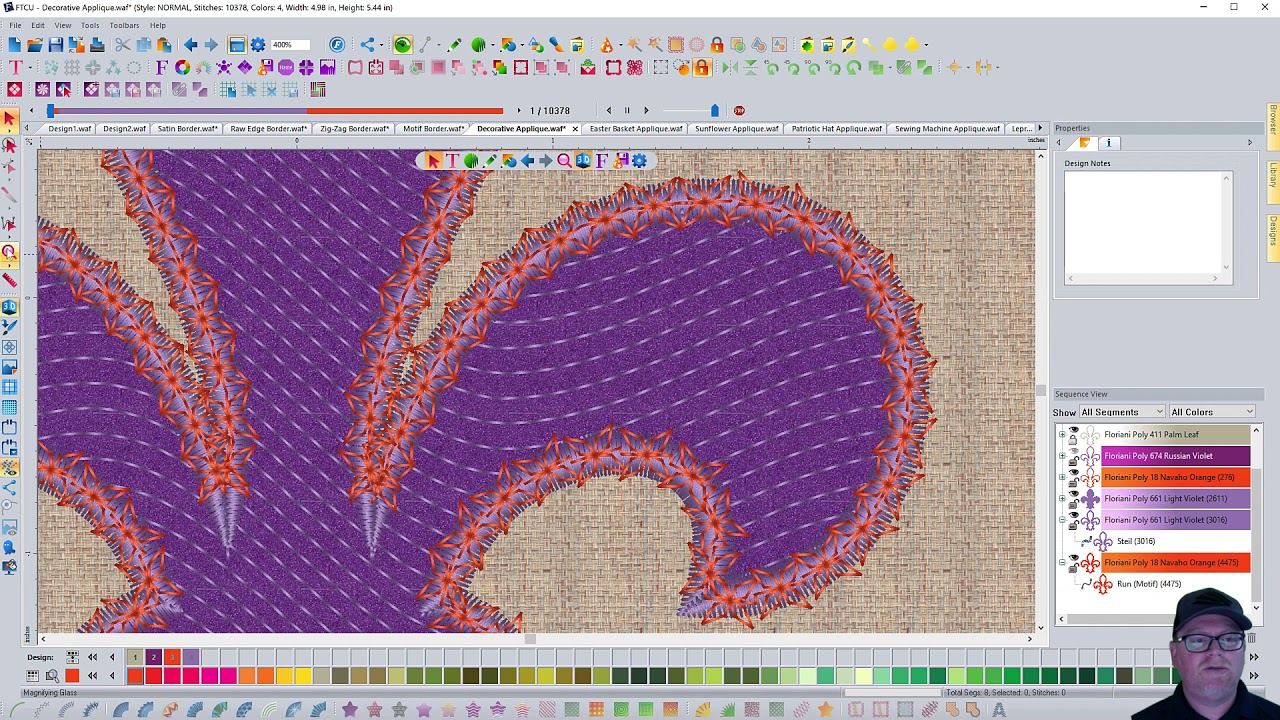Click the applique icon with the red diamond
Viewport: 1280px width, 720px height.
(14, 90)
